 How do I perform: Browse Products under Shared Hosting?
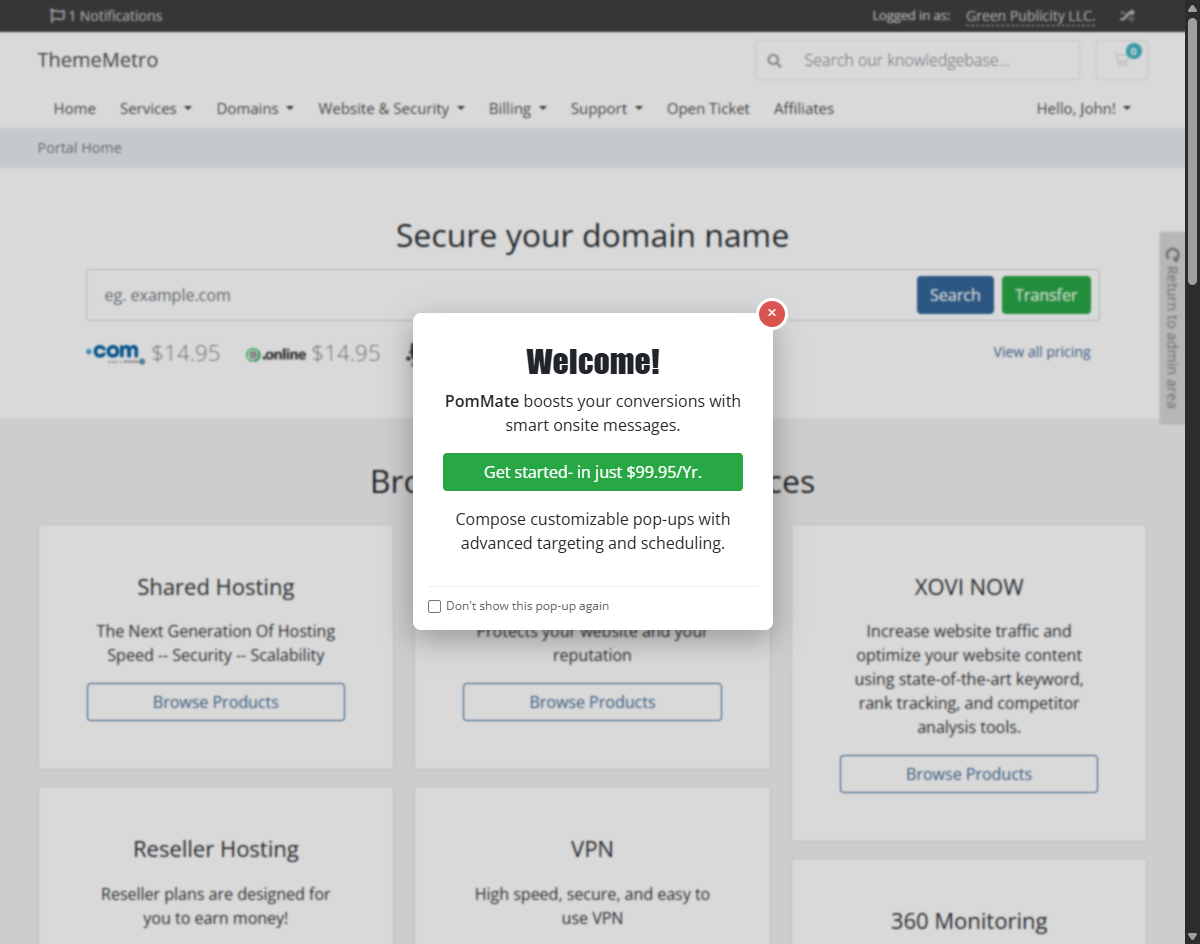tap(216, 702)
